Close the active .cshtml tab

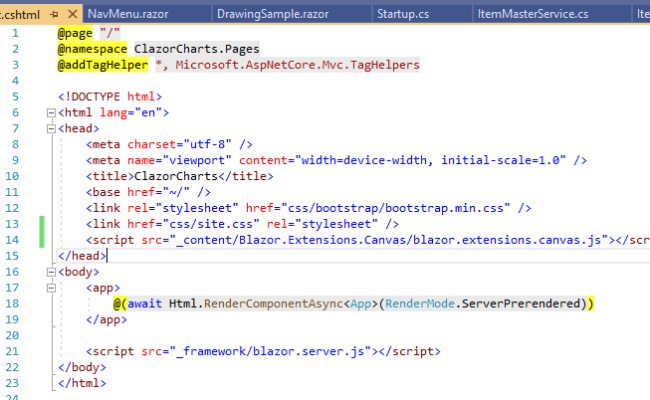pyautogui.click(x=73, y=14)
